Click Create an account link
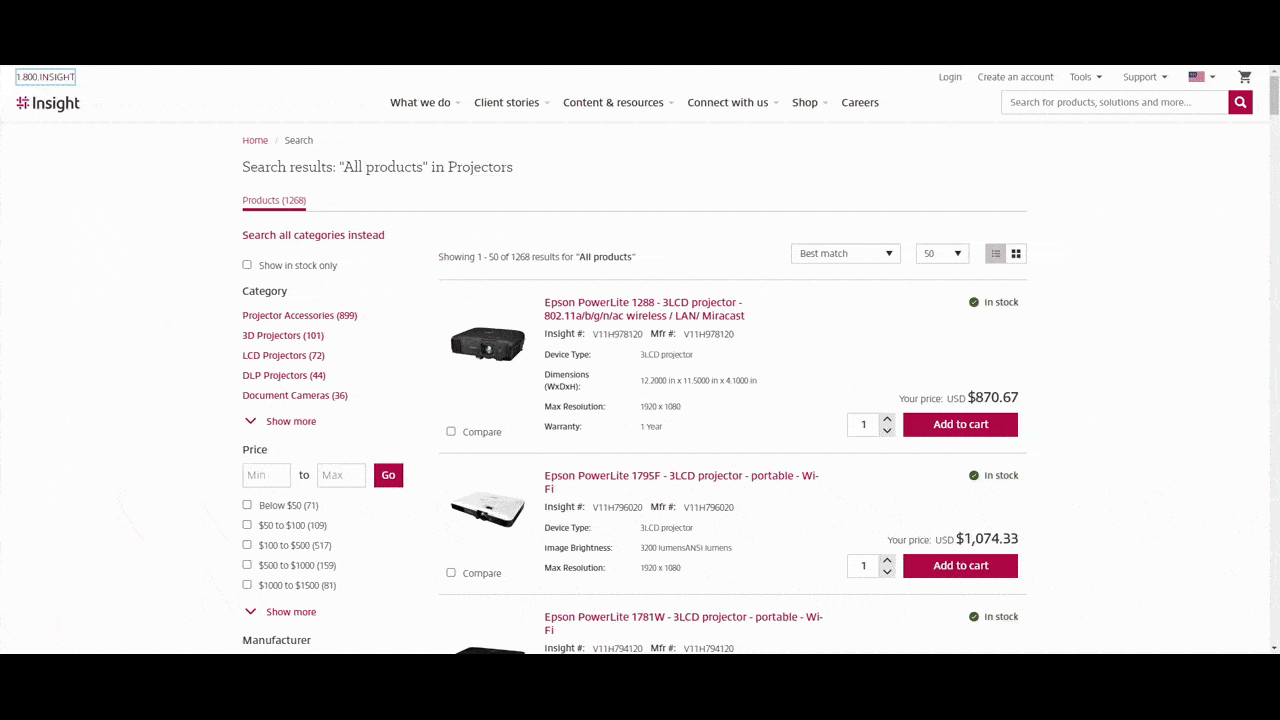 pyautogui.click(x=1015, y=77)
